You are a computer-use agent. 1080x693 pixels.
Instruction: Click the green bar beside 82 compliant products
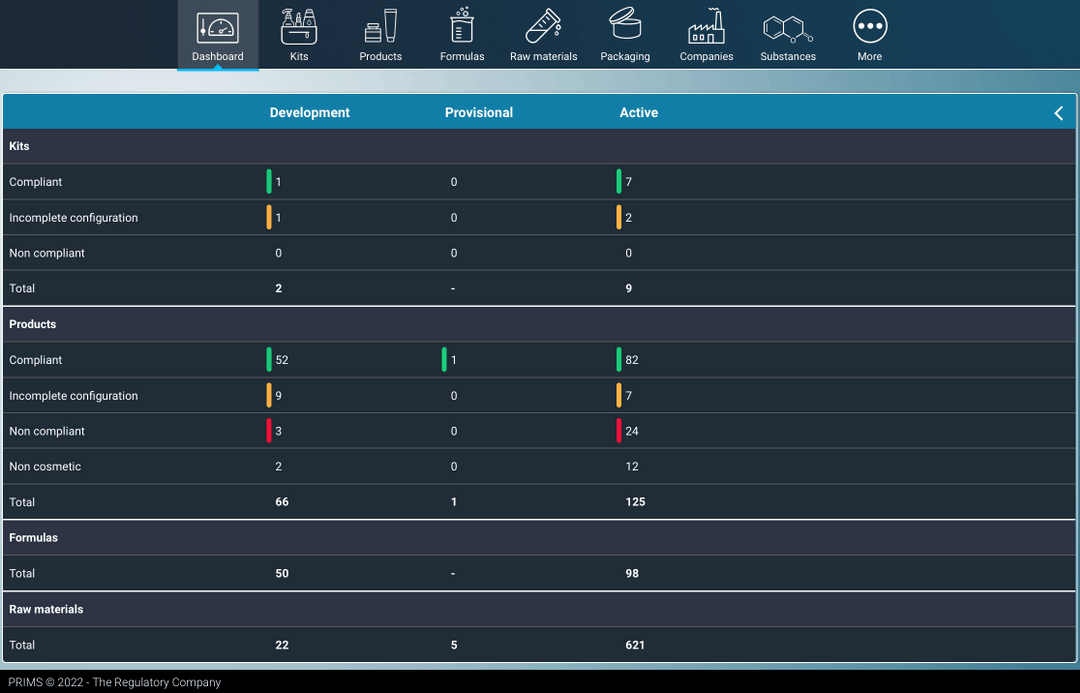(x=620, y=359)
